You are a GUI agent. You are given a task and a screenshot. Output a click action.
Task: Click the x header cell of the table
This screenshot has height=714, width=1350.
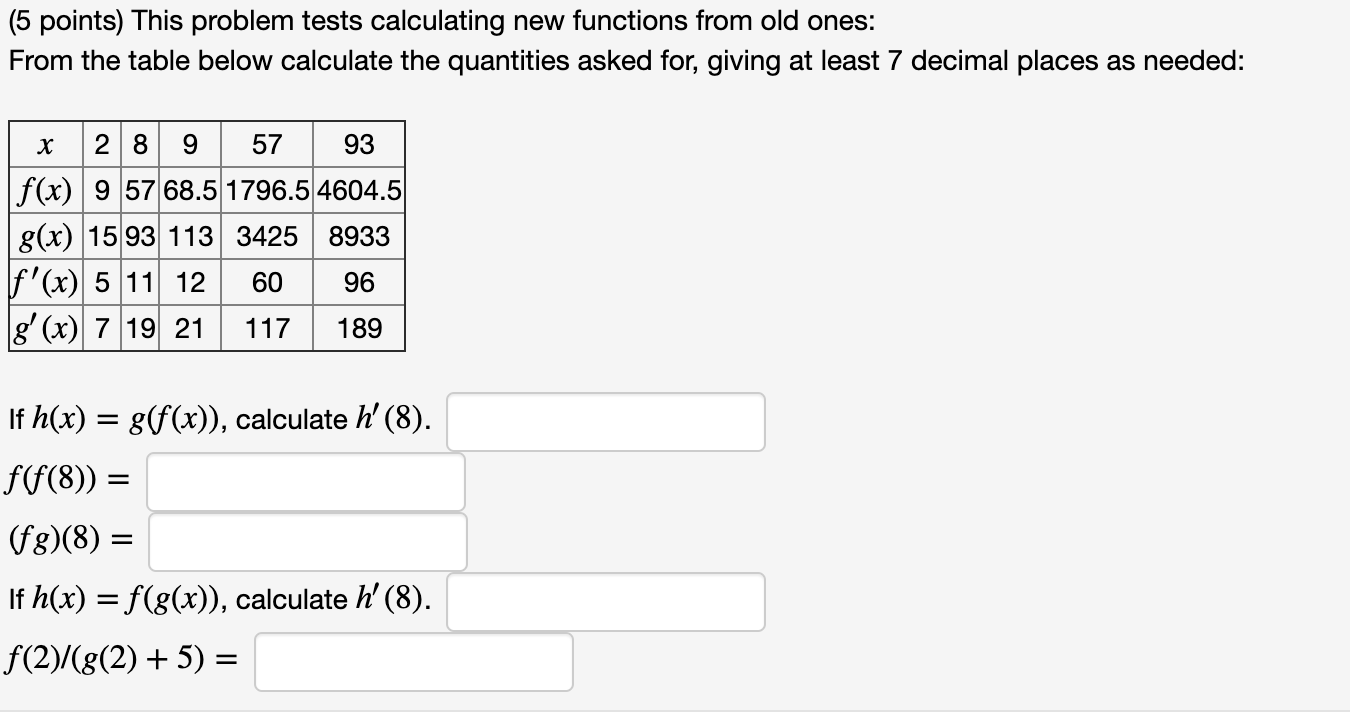[x=43, y=144]
